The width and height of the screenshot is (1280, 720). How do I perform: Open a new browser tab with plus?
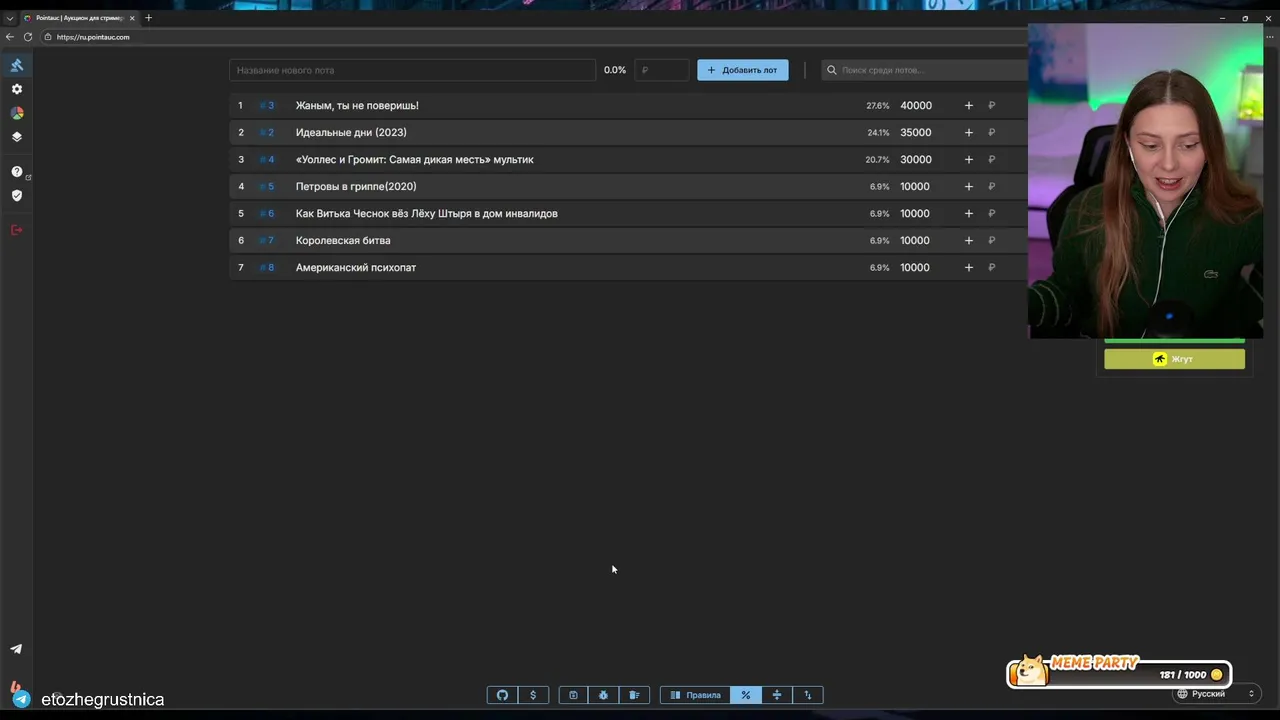click(x=148, y=18)
